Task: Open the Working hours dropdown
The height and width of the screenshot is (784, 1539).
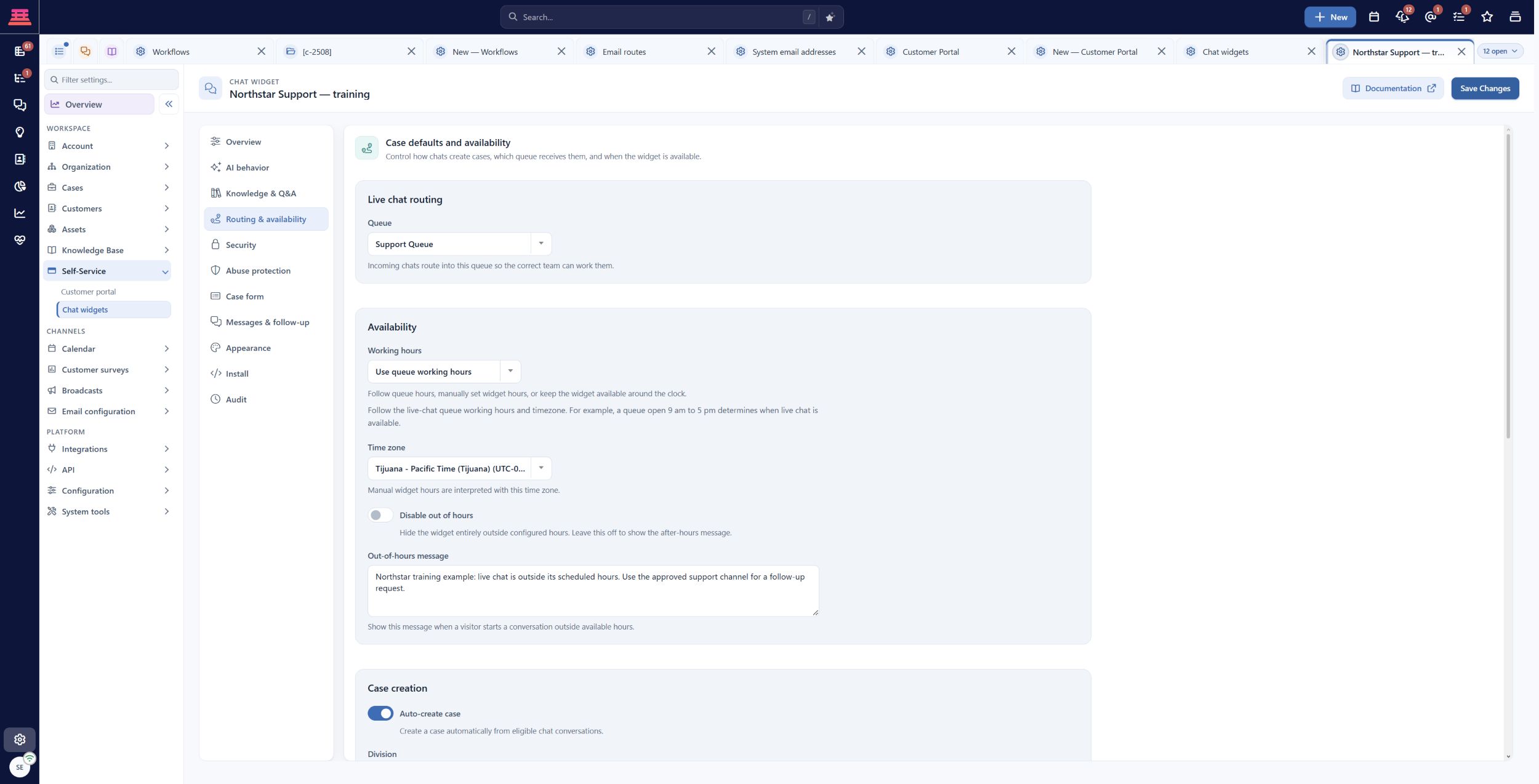Action: point(444,372)
